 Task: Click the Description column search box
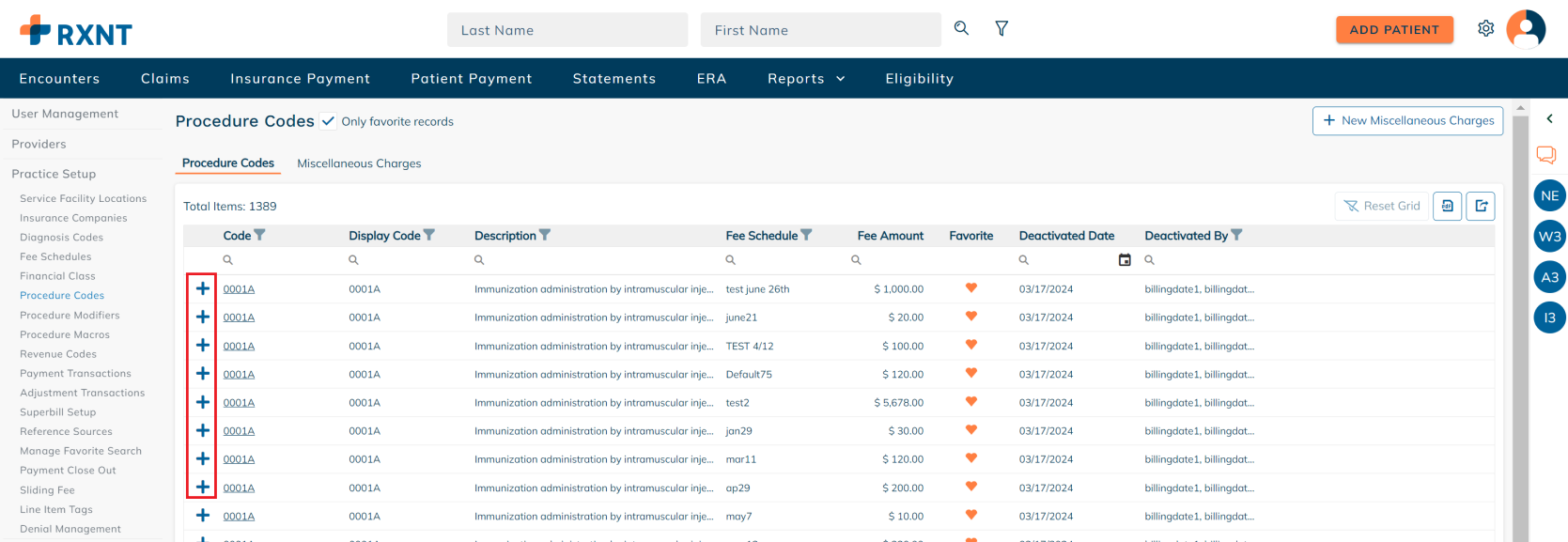(x=595, y=260)
